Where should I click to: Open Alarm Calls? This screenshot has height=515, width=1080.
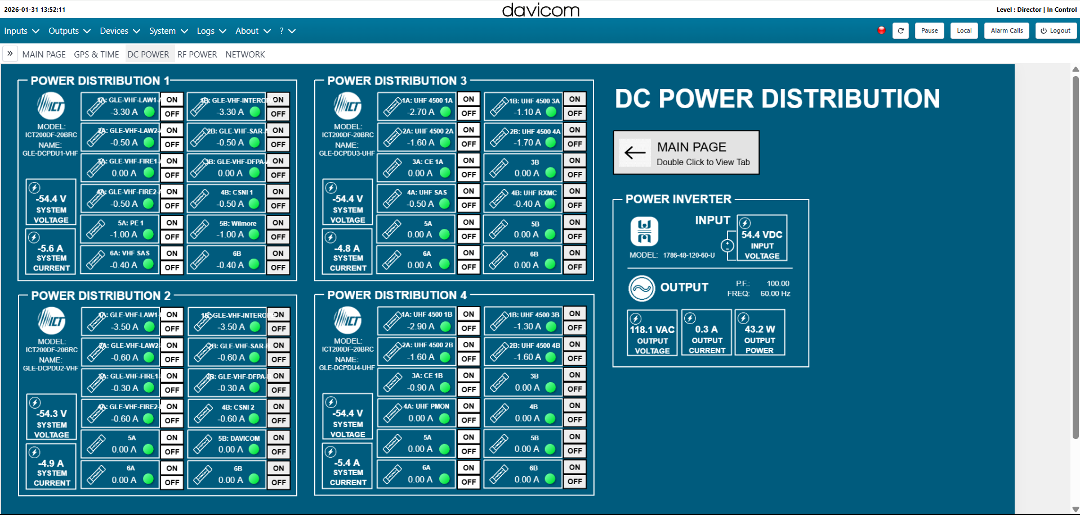coord(1007,31)
